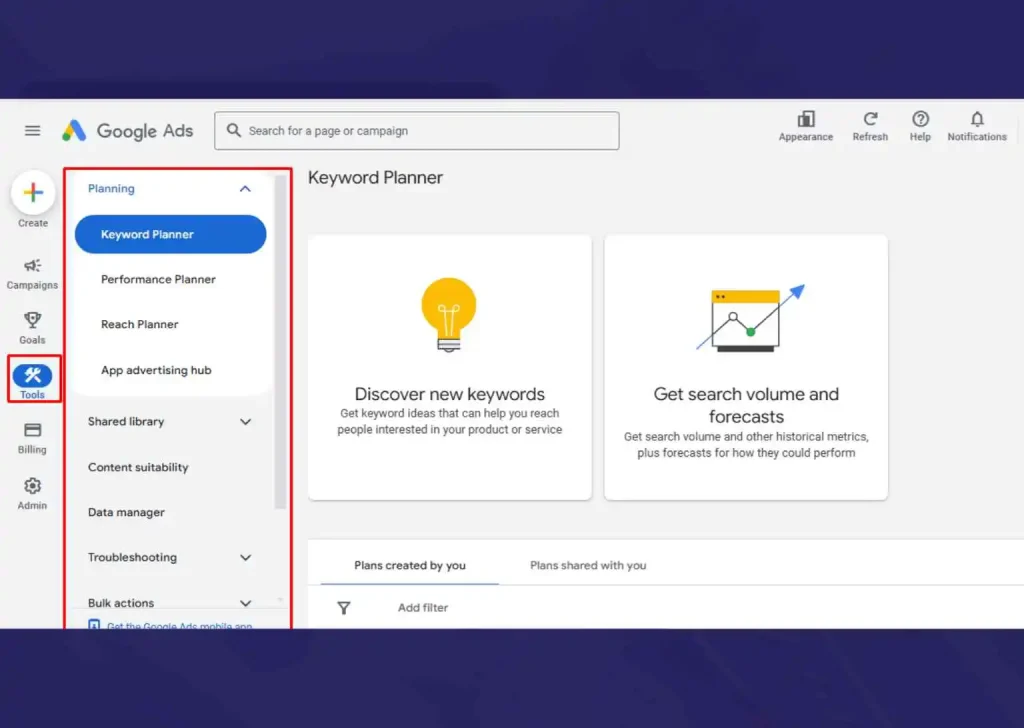Screen dimensions: 1024x728
Task: Select the Tools wrench icon
Action: point(32,375)
